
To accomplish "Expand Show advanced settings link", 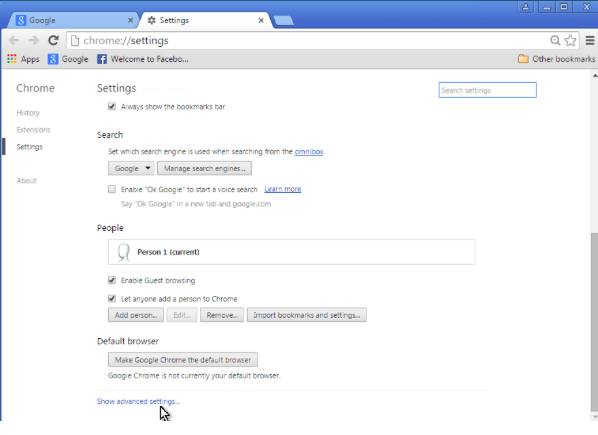I will tap(138, 401).
